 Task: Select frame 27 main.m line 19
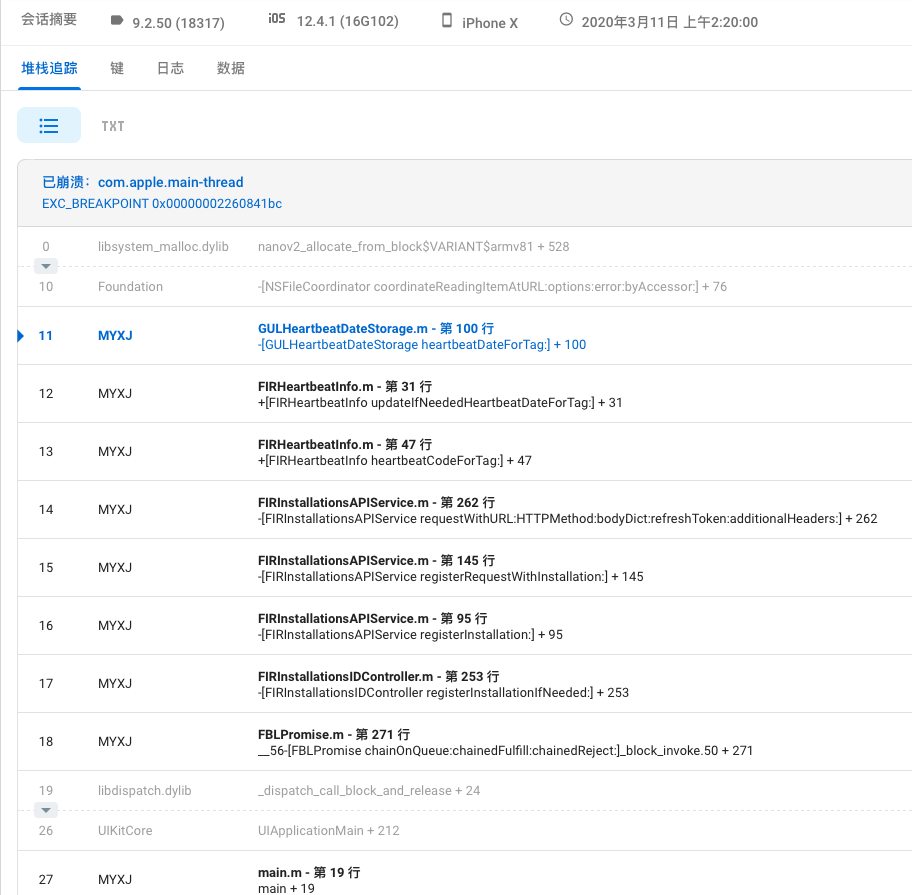tap(309, 872)
